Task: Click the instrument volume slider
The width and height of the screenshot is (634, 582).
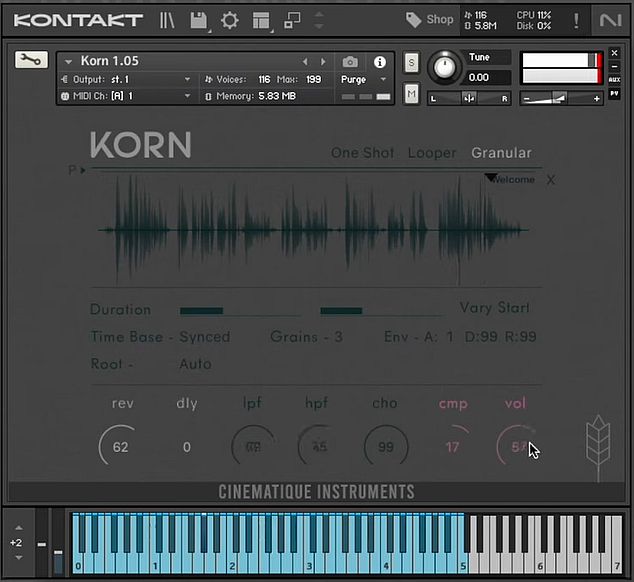Action: point(561,98)
